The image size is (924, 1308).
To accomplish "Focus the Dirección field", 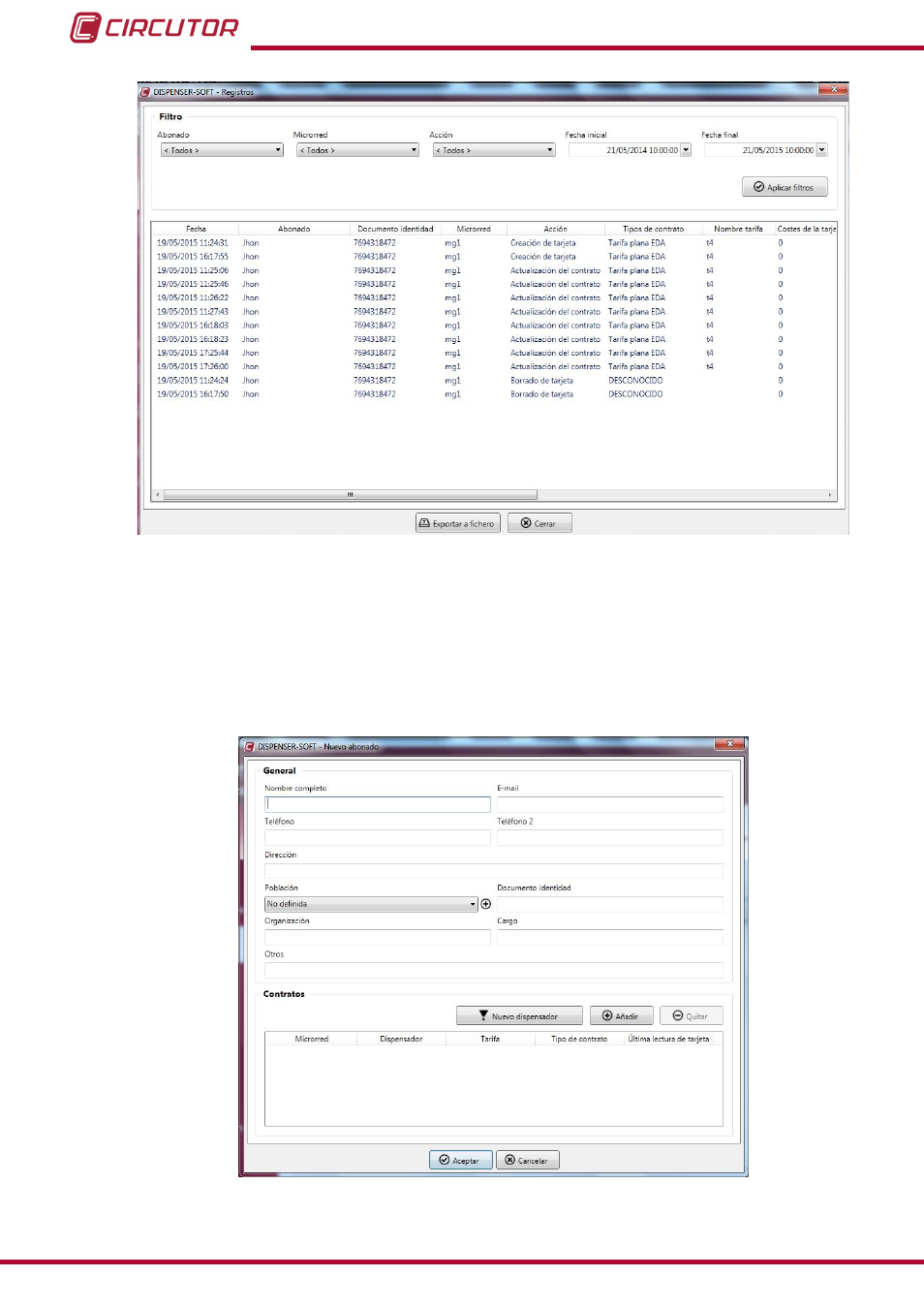I will 494,871.
